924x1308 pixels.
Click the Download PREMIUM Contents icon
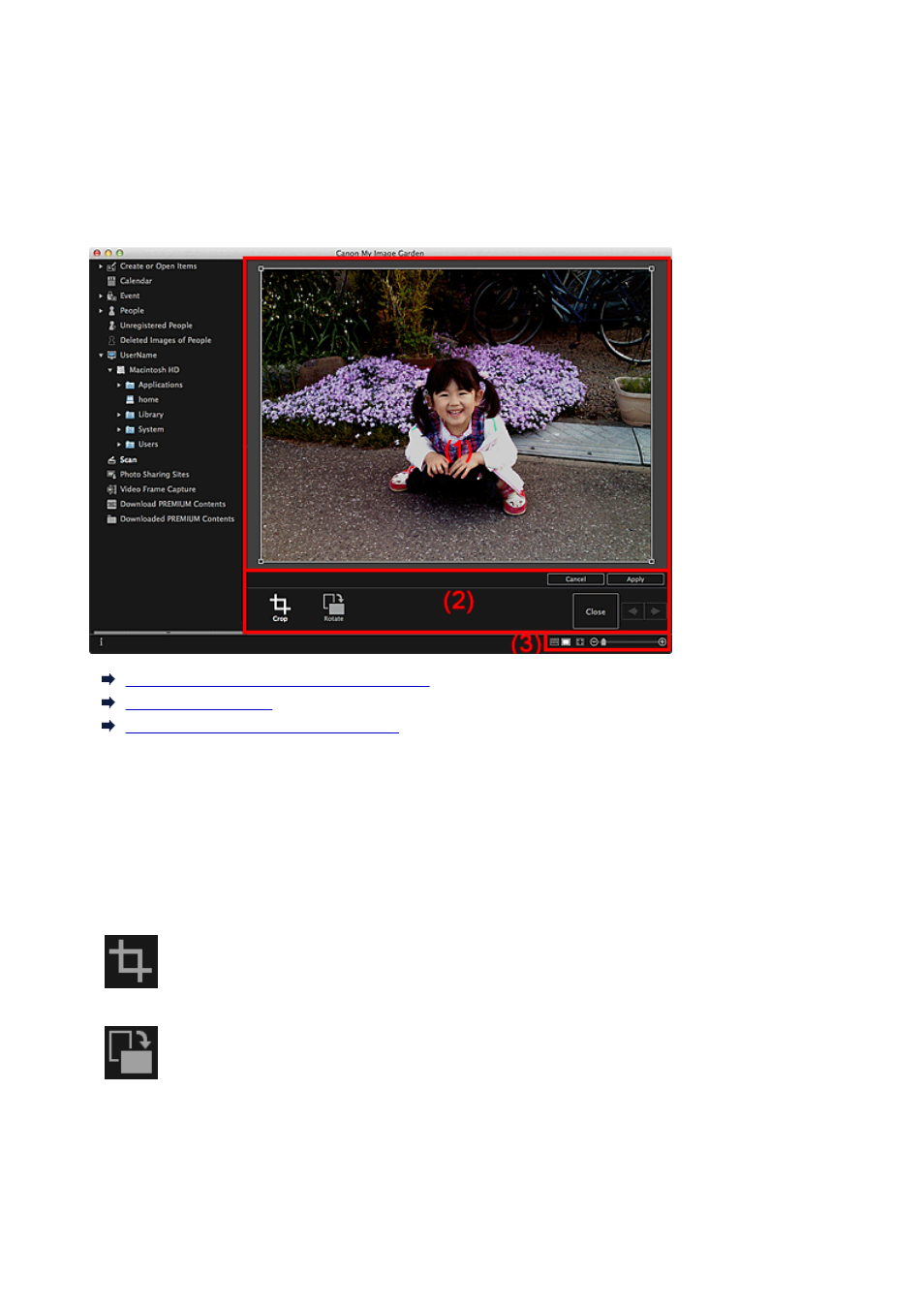tap(111, 505)
